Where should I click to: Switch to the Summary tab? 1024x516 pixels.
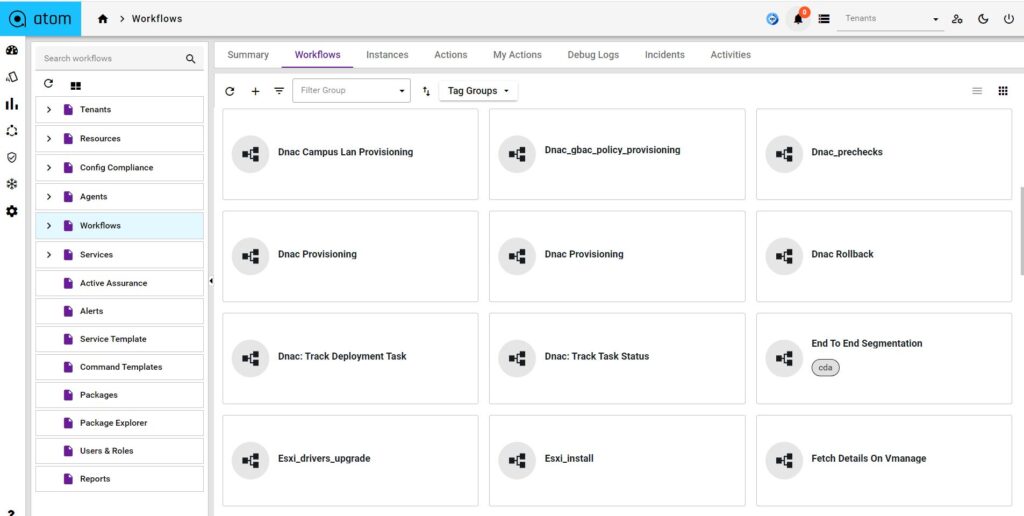pos(248,55)
